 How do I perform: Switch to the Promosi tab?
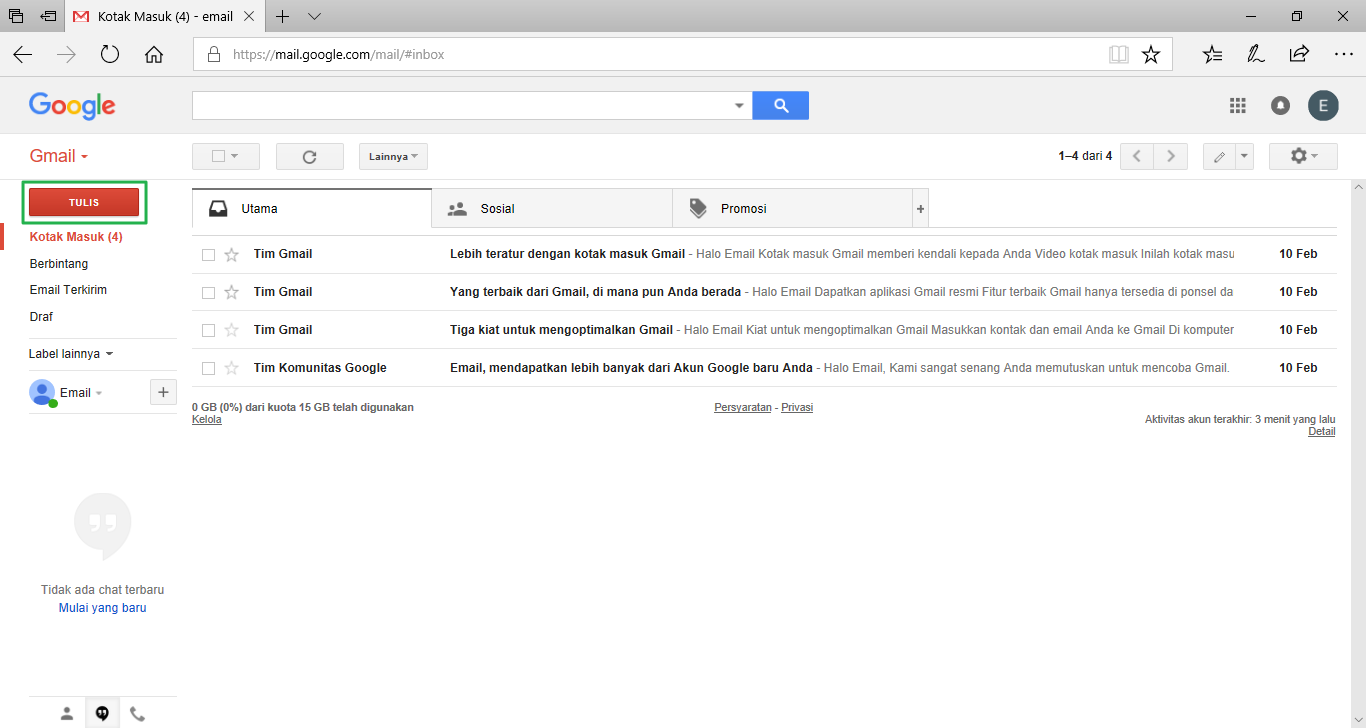(792, 209)
